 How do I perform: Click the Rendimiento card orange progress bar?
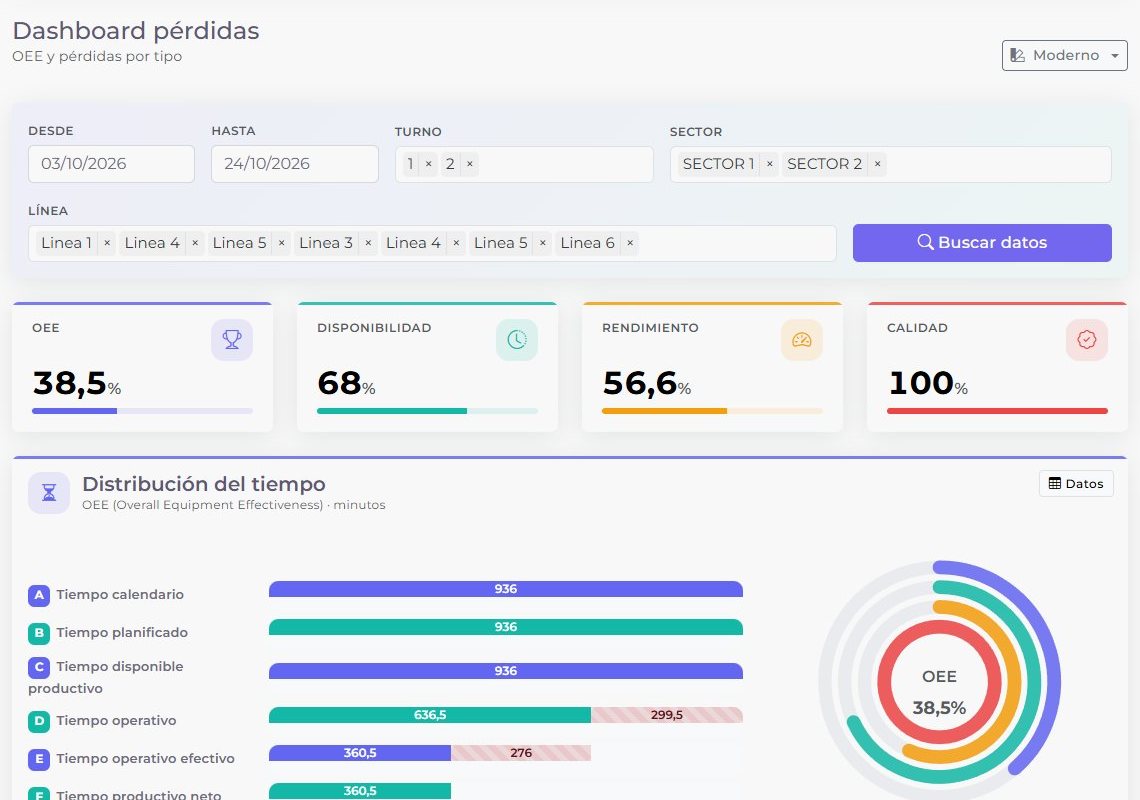pos(665,411)
